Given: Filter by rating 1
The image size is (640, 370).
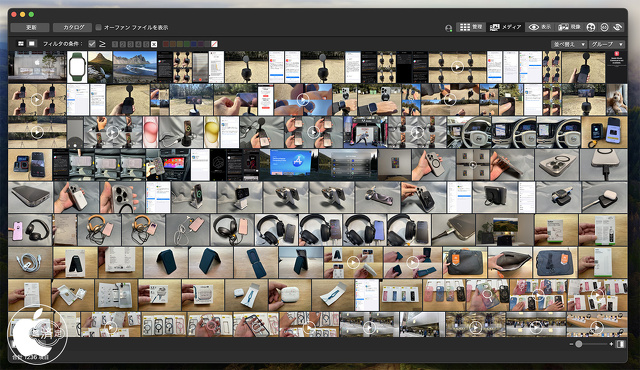Looking at the screenshot, I should point(115,44).
